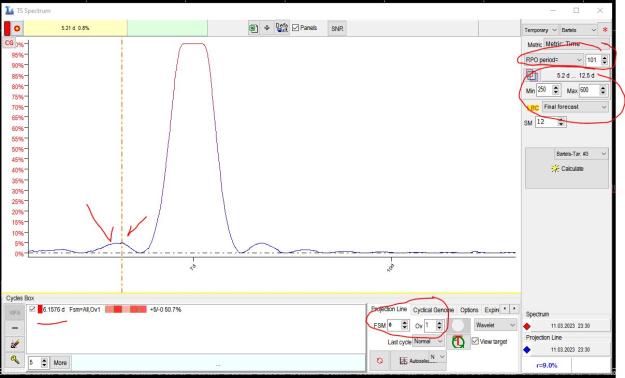625x378 pixels.
Task: Click the Min value field
Action: coord(544,90)
